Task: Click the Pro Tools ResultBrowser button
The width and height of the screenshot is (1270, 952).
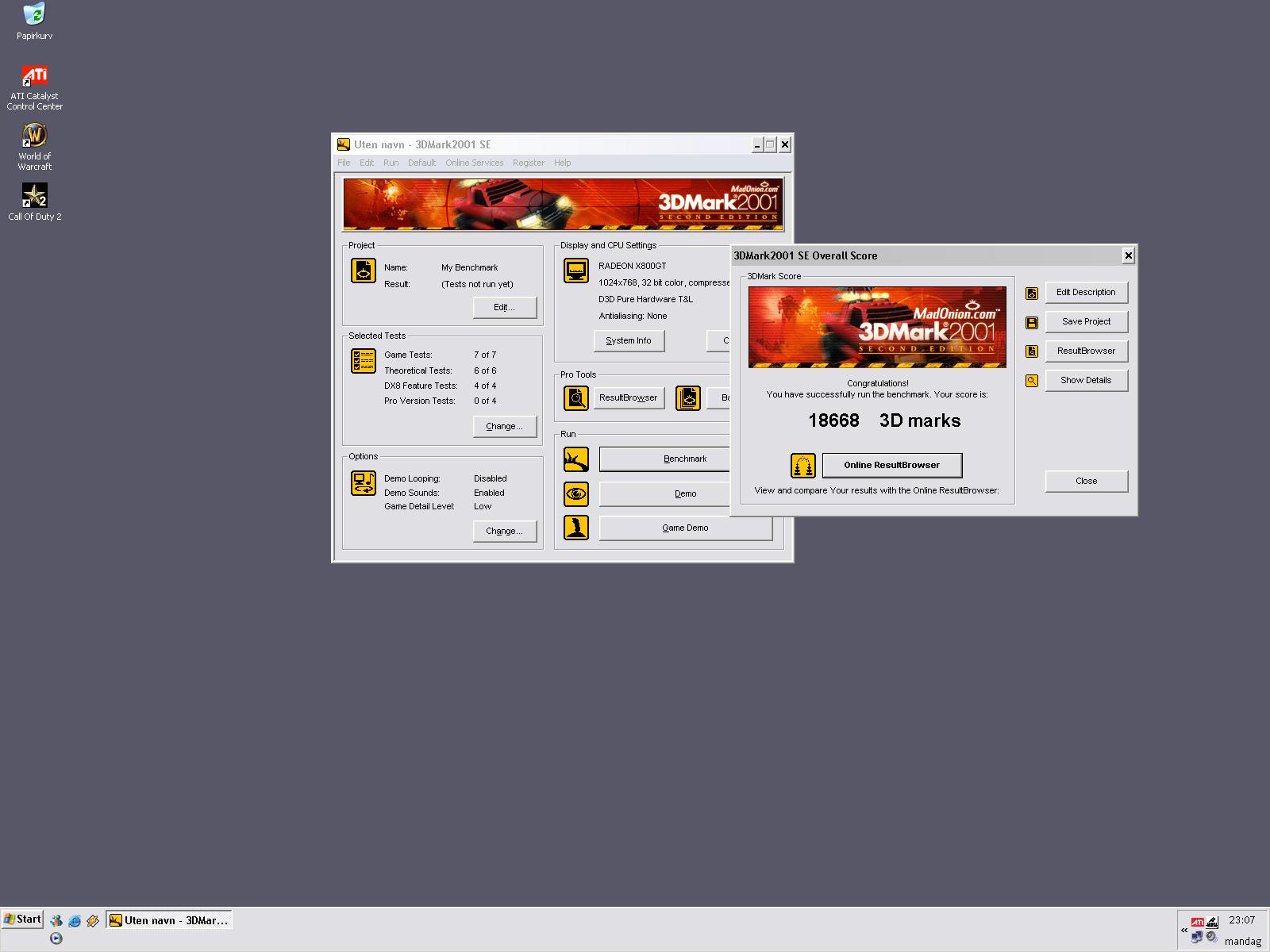Action: point(629,398)
